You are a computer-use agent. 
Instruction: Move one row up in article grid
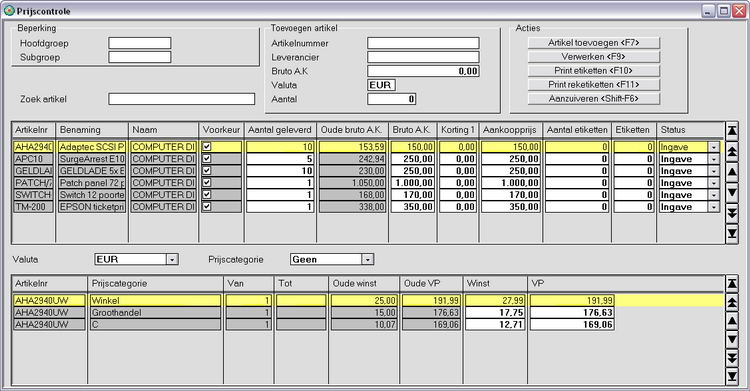(731, 172)
